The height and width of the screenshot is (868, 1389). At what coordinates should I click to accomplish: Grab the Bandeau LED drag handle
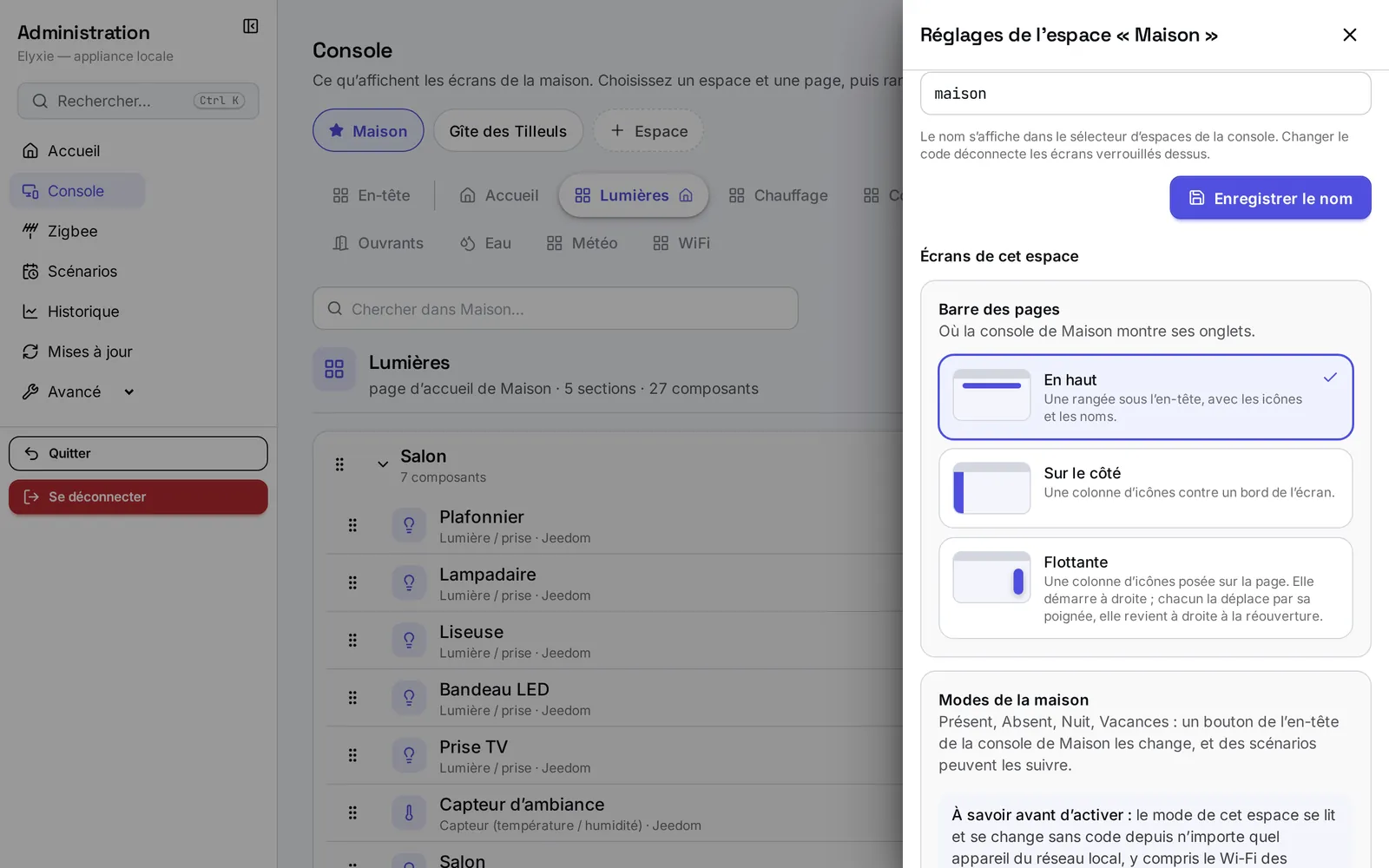pos(352,698)
